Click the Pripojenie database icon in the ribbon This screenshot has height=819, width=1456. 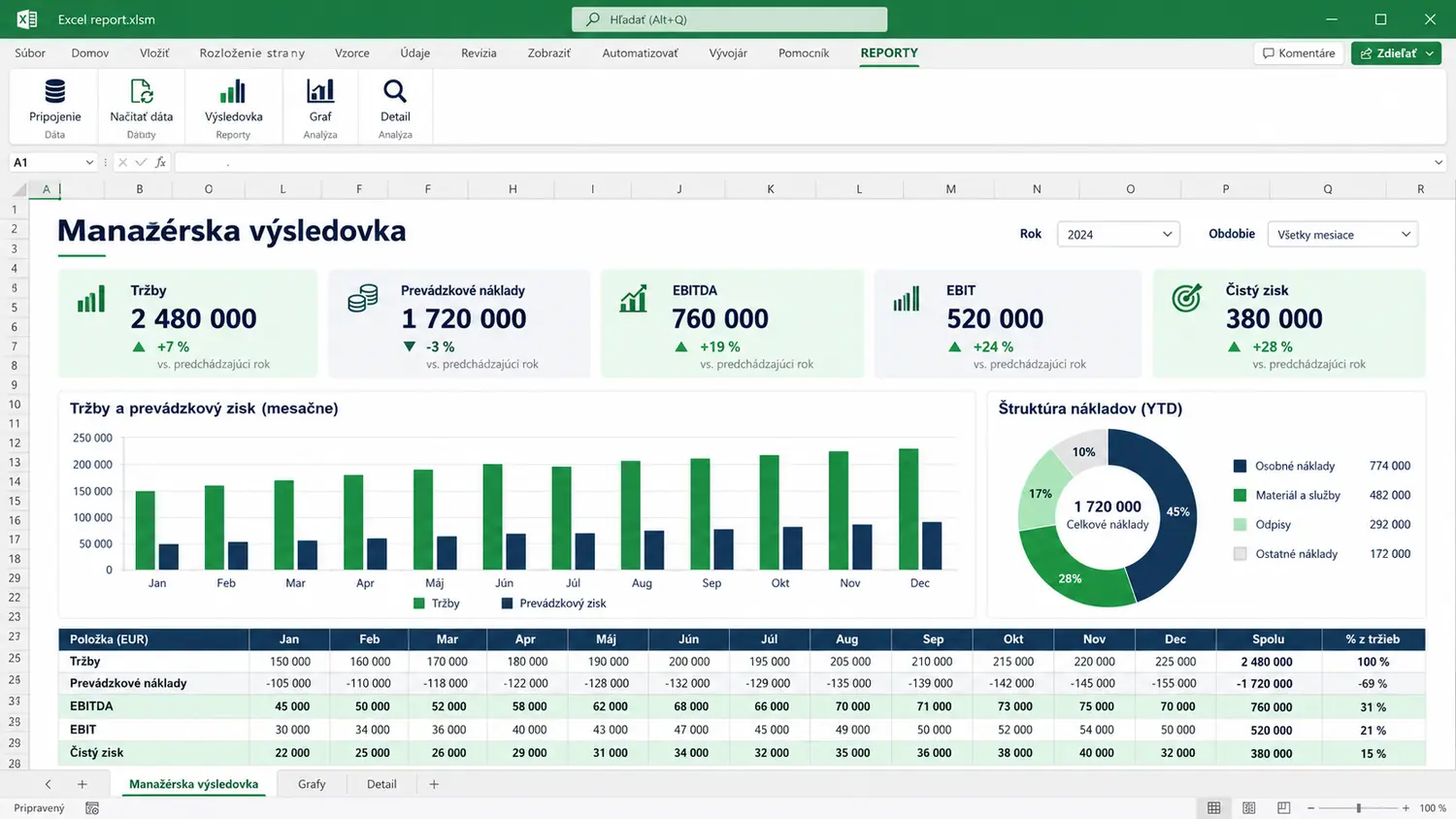[55, 91]
